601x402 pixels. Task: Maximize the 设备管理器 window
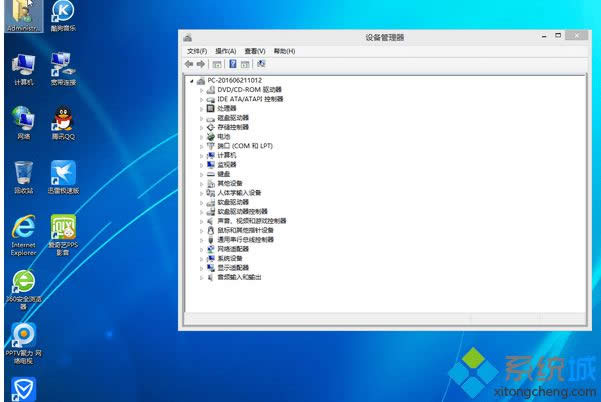point(558,36)
